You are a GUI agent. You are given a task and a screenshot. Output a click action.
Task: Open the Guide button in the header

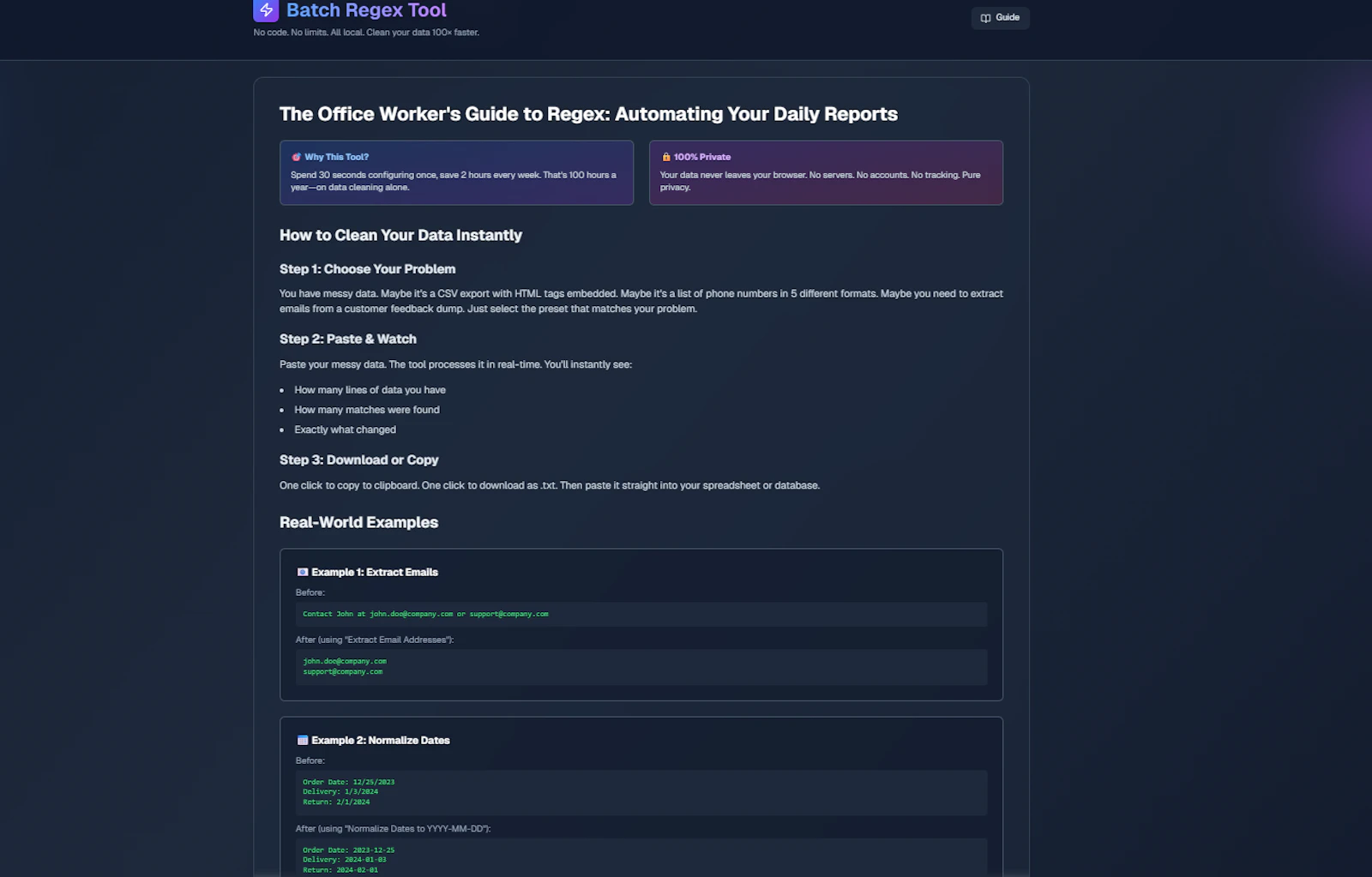pos(1000,18)
